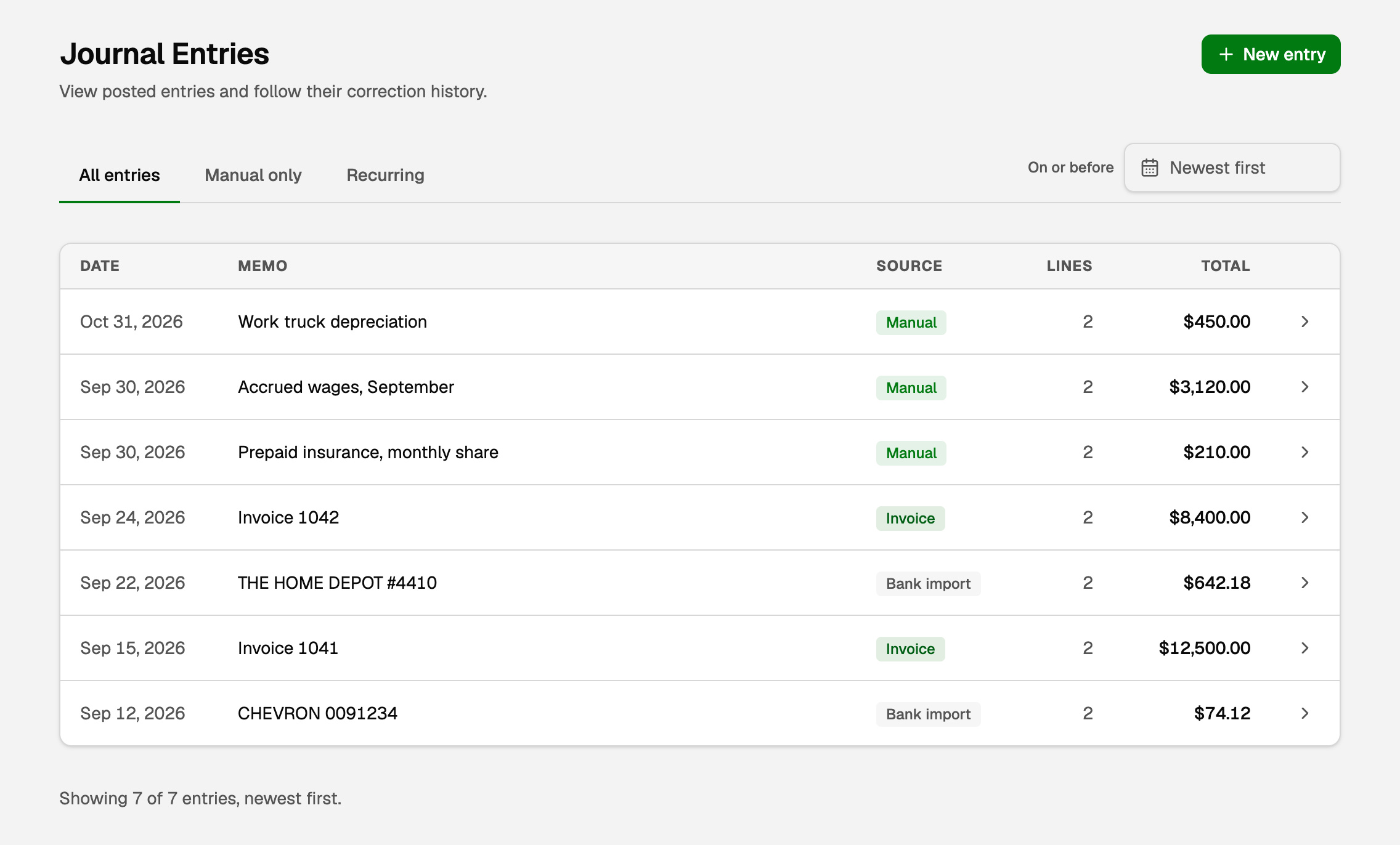Click the plus icon in New entry

1226,54
